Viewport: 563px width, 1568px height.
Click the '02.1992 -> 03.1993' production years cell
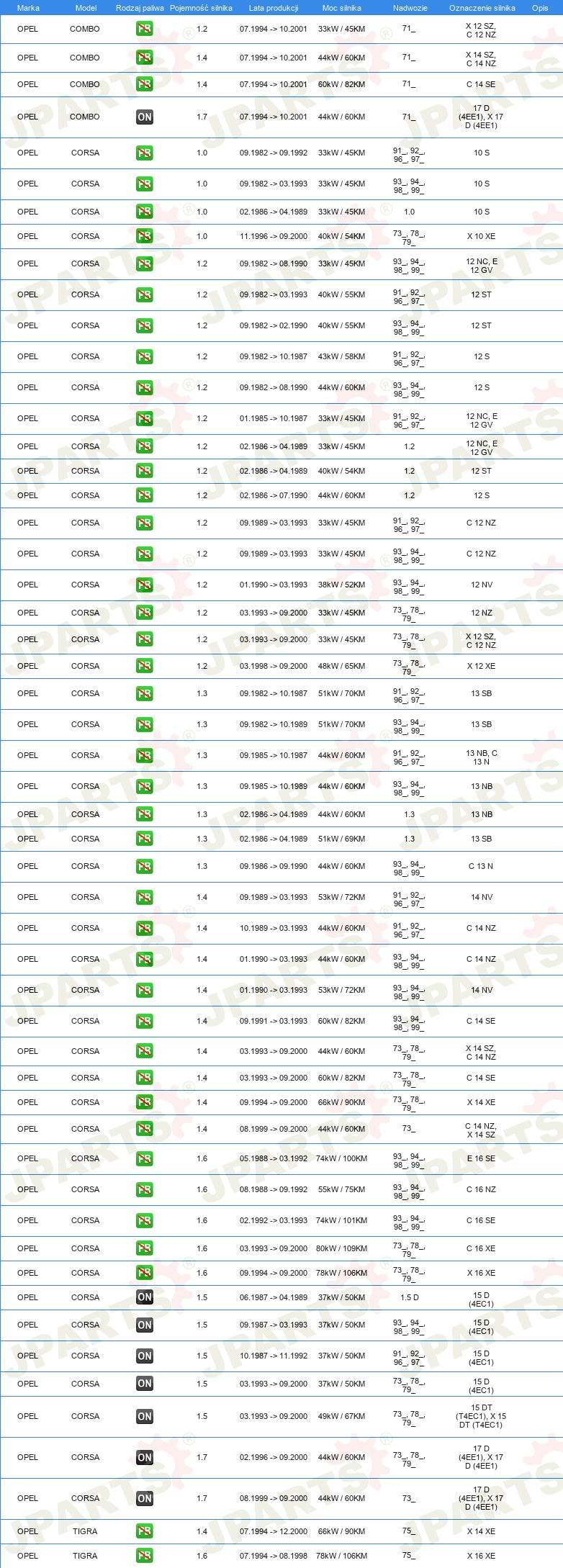(x=274, y=1221)
